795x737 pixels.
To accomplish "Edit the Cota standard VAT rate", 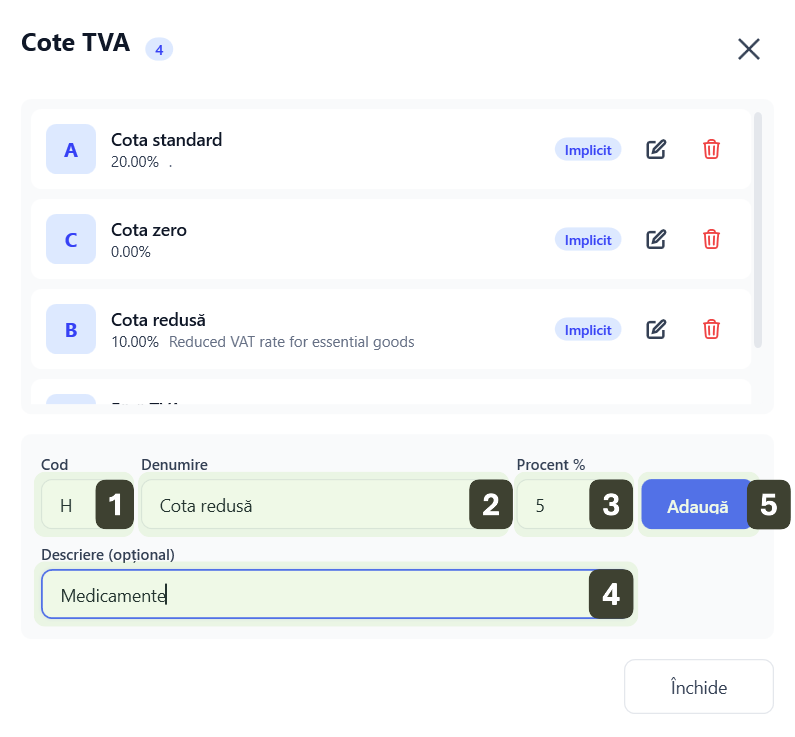I will tap(656, 149).
